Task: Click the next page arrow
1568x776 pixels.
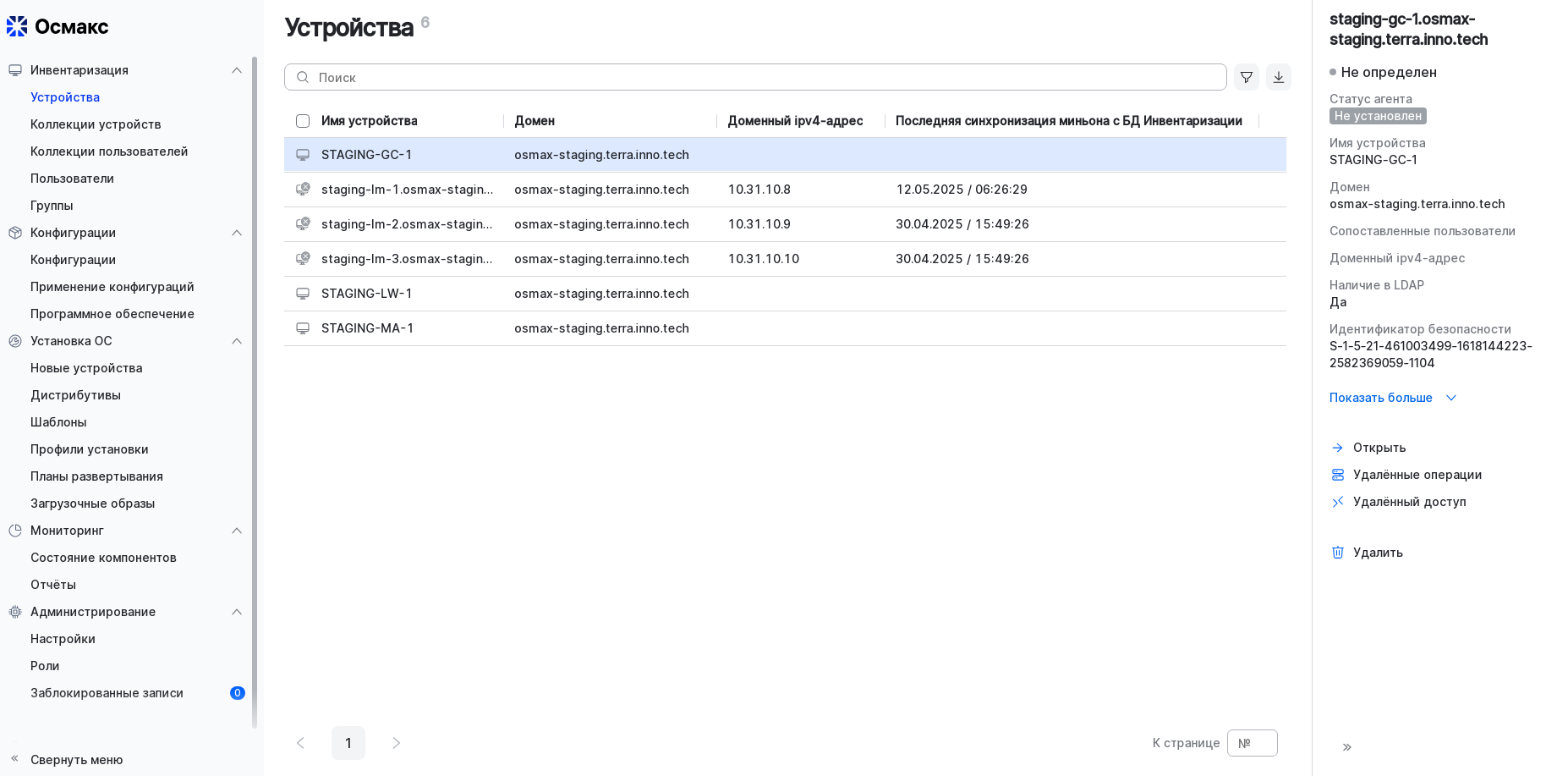Action: click(396, 743)
